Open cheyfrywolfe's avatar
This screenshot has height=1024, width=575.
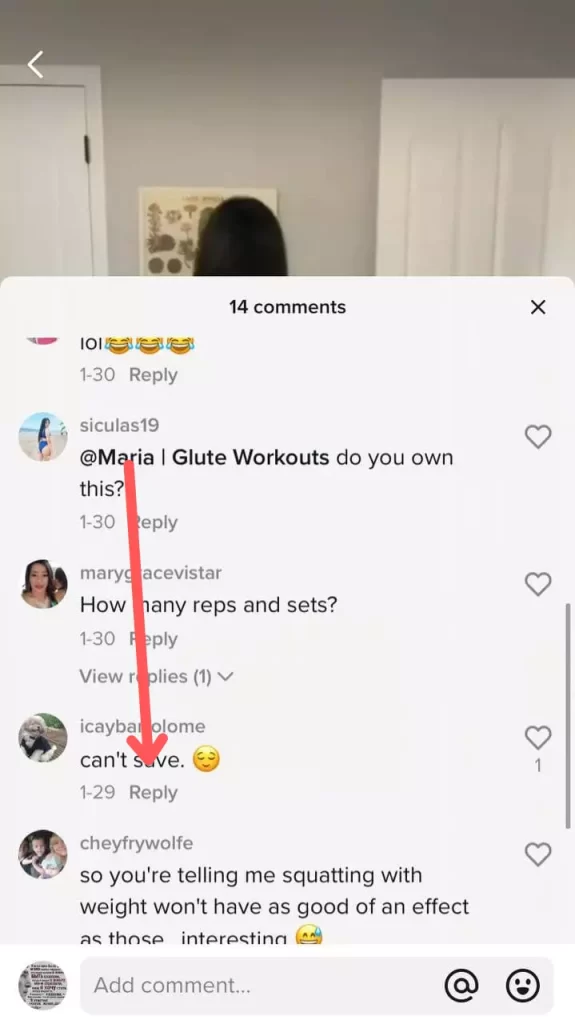click(42, 854)
